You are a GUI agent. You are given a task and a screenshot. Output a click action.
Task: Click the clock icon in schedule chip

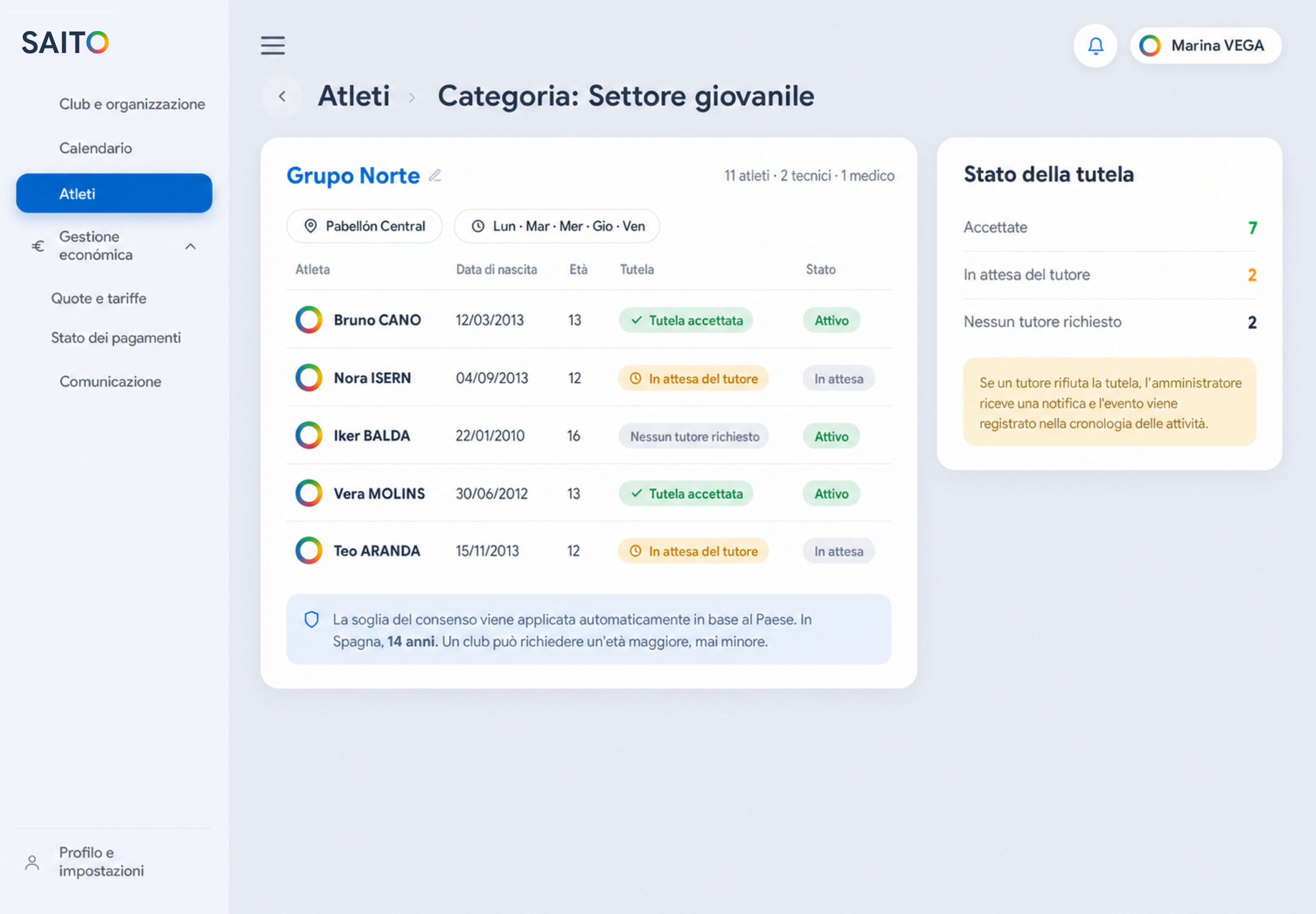[478, 226]
